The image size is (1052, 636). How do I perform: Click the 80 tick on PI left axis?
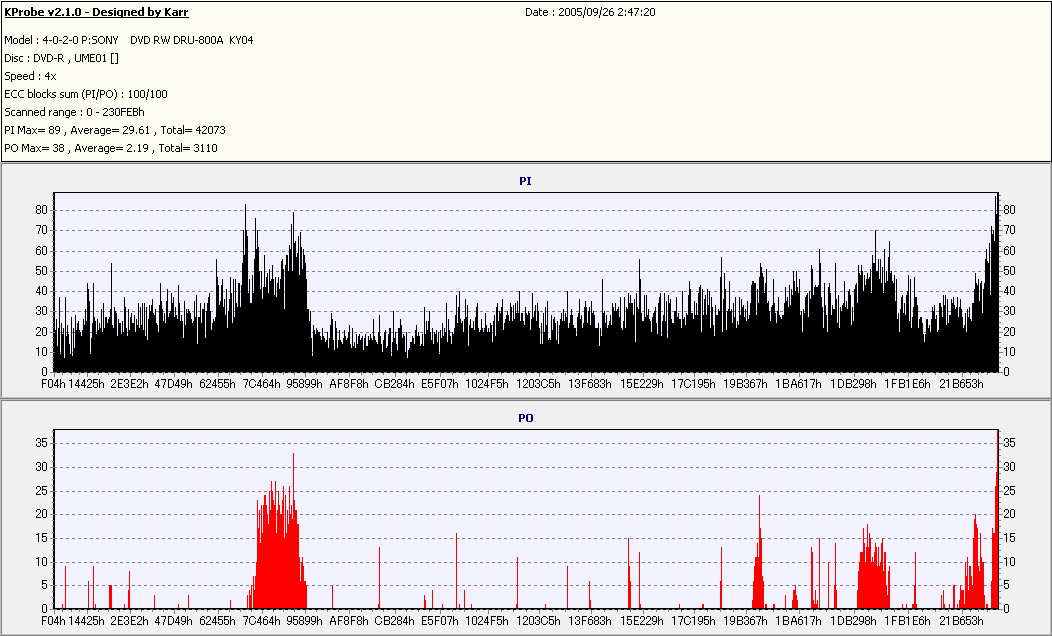pyautogui.click(x=42, y=210)
